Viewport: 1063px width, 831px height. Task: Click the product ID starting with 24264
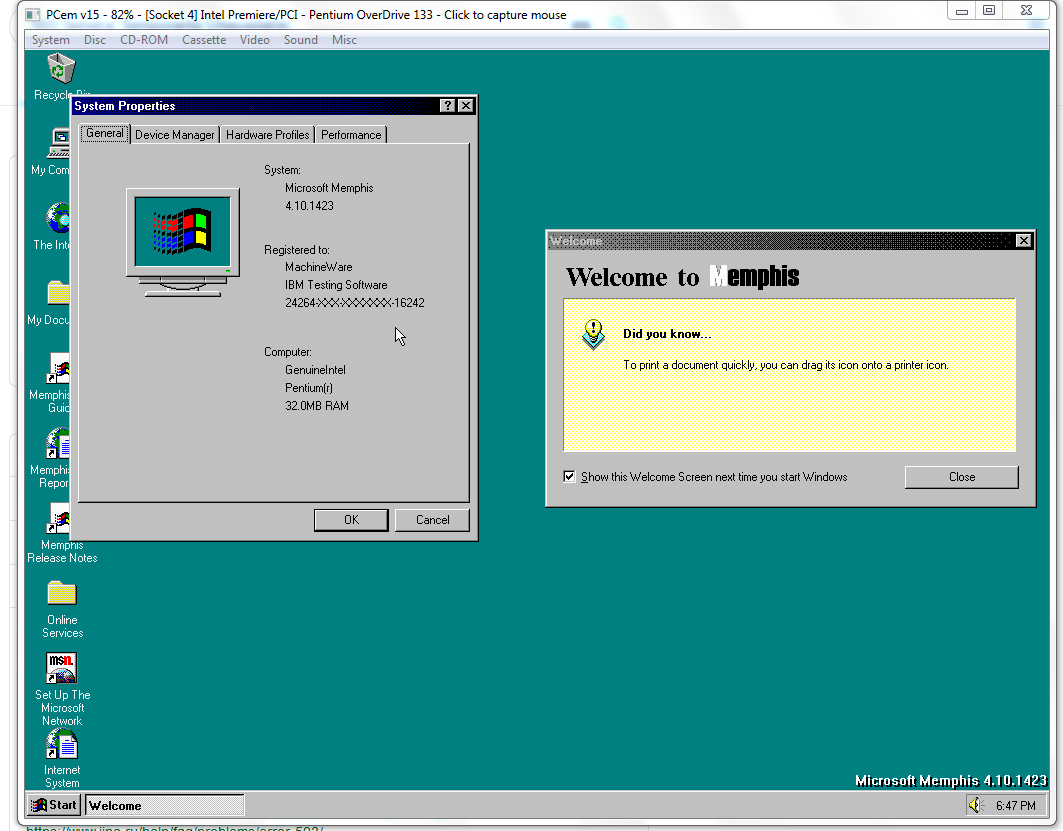coord(355,303)
